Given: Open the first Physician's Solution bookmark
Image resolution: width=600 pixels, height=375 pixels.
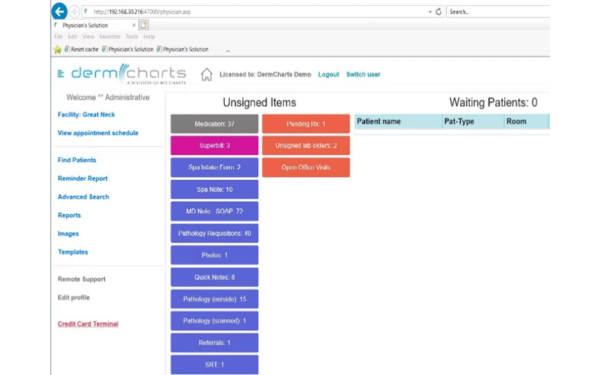Looking at the screenshot, I should 128,49.
